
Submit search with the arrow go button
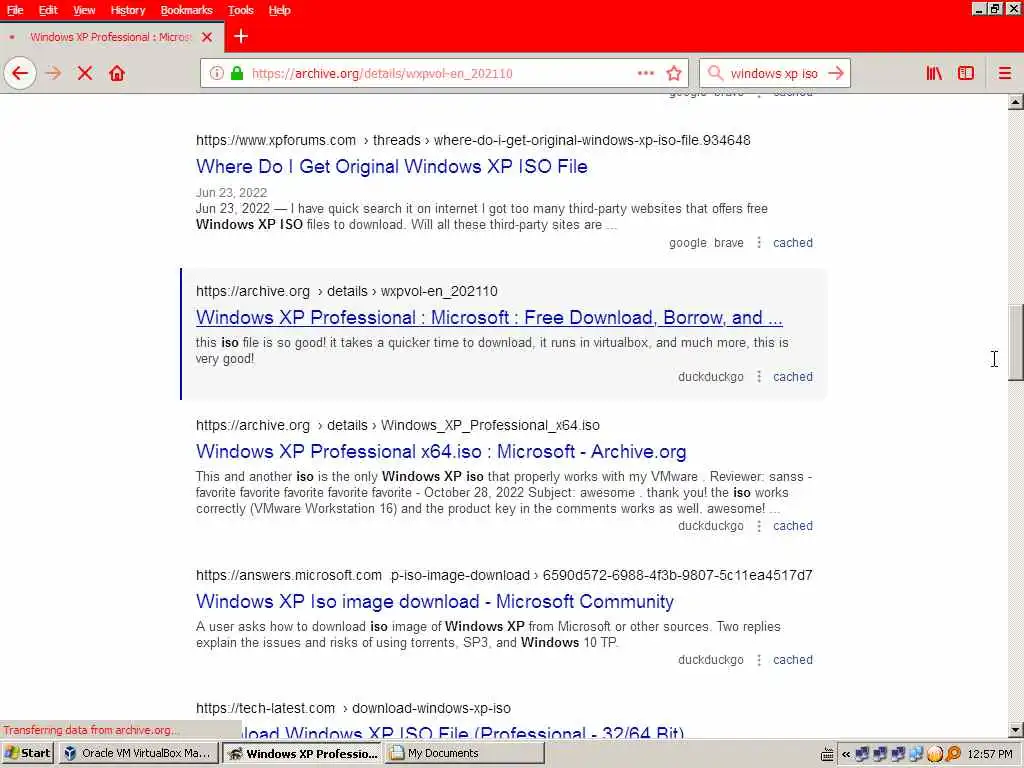click(x=836, y=73)
